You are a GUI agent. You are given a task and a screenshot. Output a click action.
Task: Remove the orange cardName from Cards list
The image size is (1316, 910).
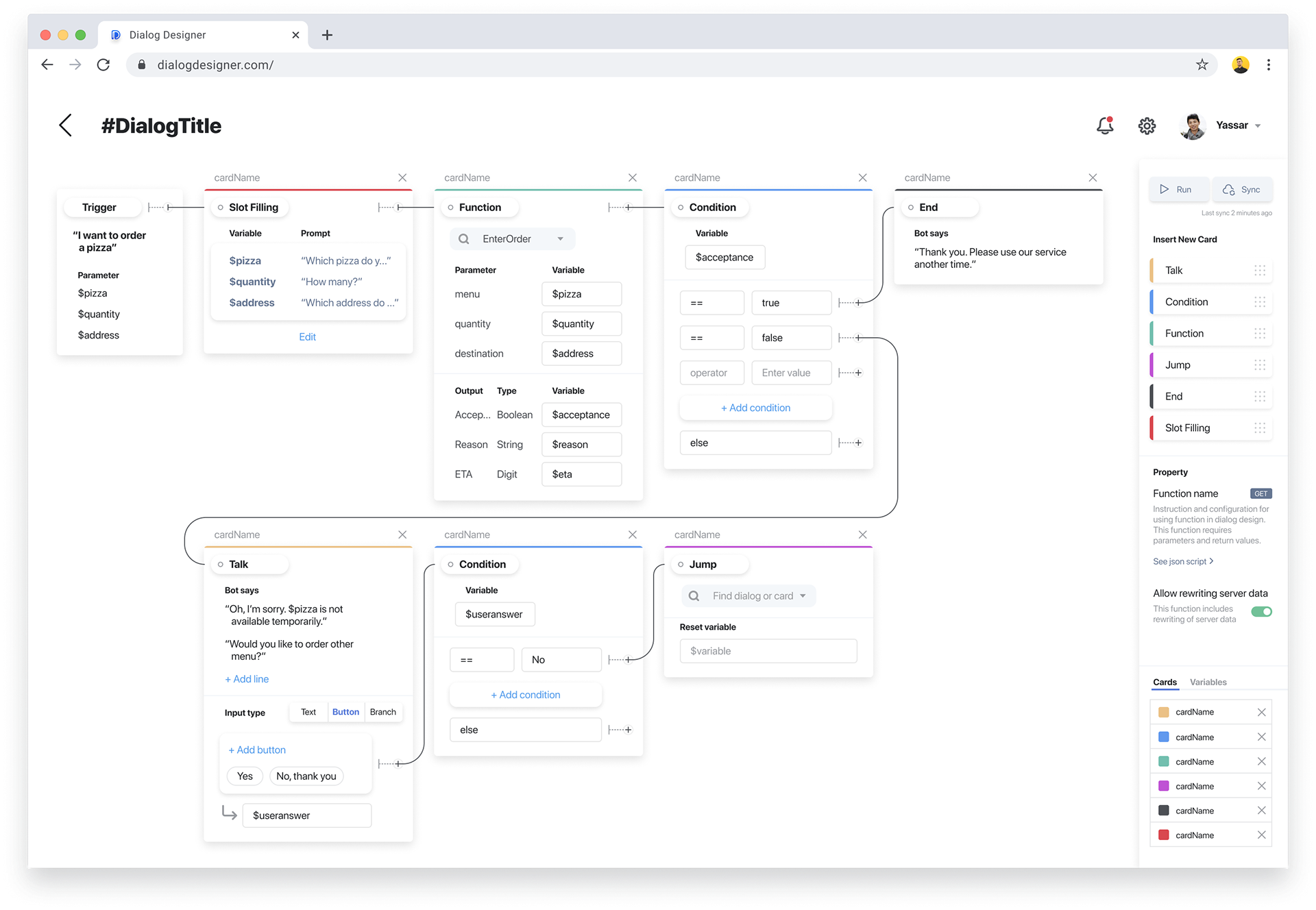pos(1261,712)
